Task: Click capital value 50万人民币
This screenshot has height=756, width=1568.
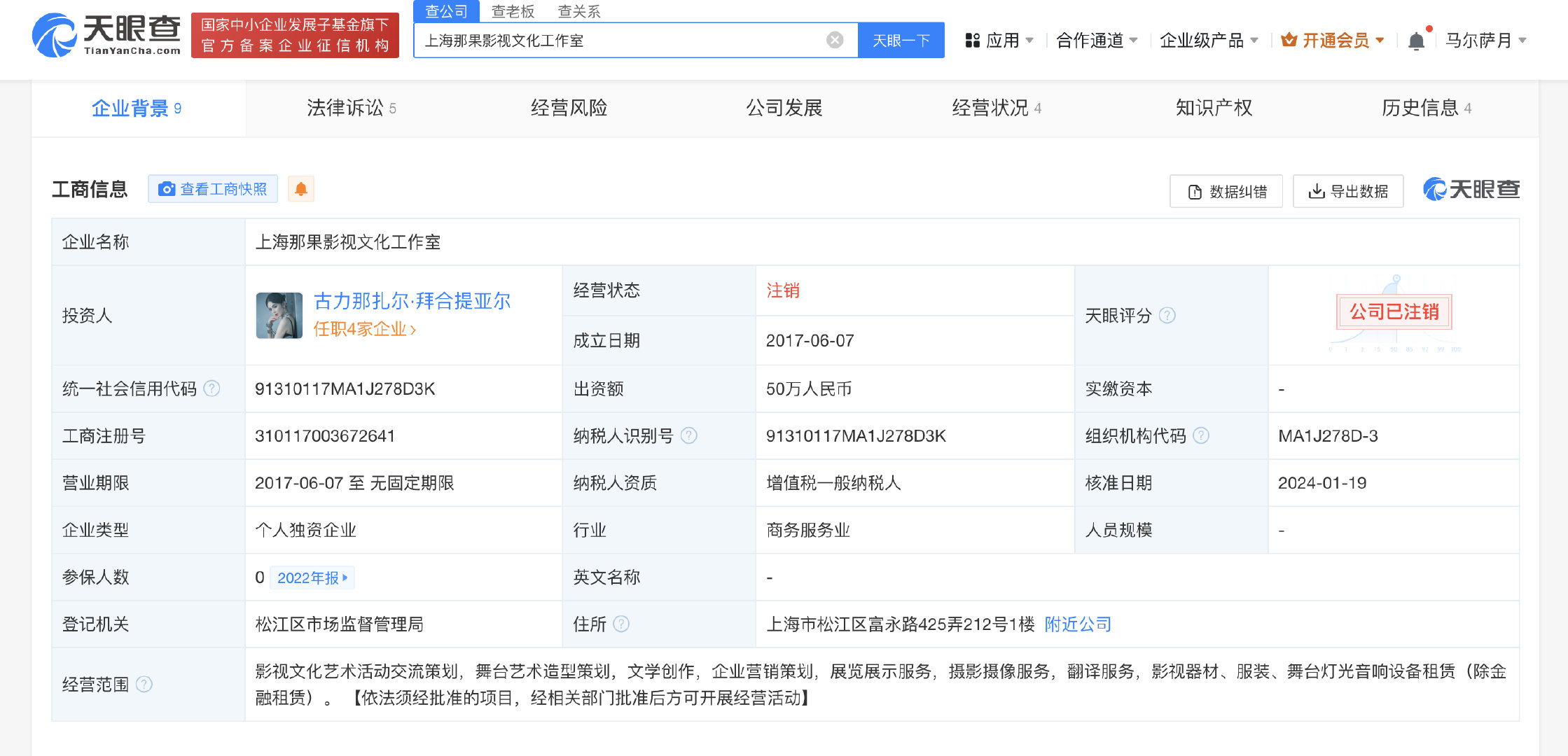Action: (x=809, y=388)
